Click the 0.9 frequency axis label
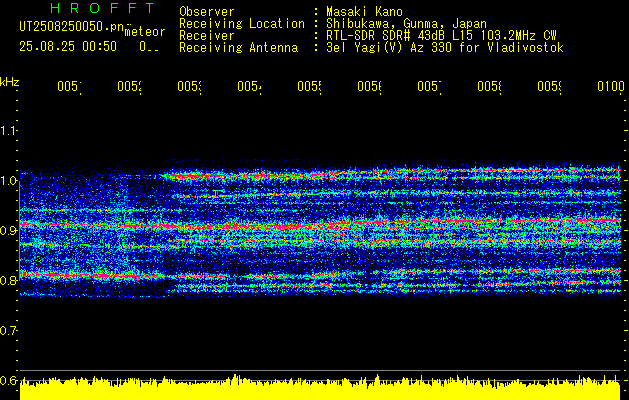 [8, 230]
